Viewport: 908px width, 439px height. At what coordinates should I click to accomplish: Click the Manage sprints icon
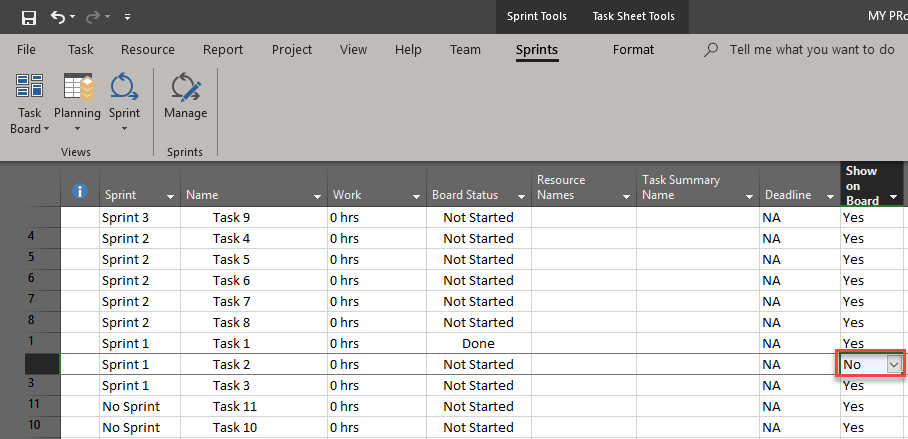pyautogui.click(x=185, y=88)
